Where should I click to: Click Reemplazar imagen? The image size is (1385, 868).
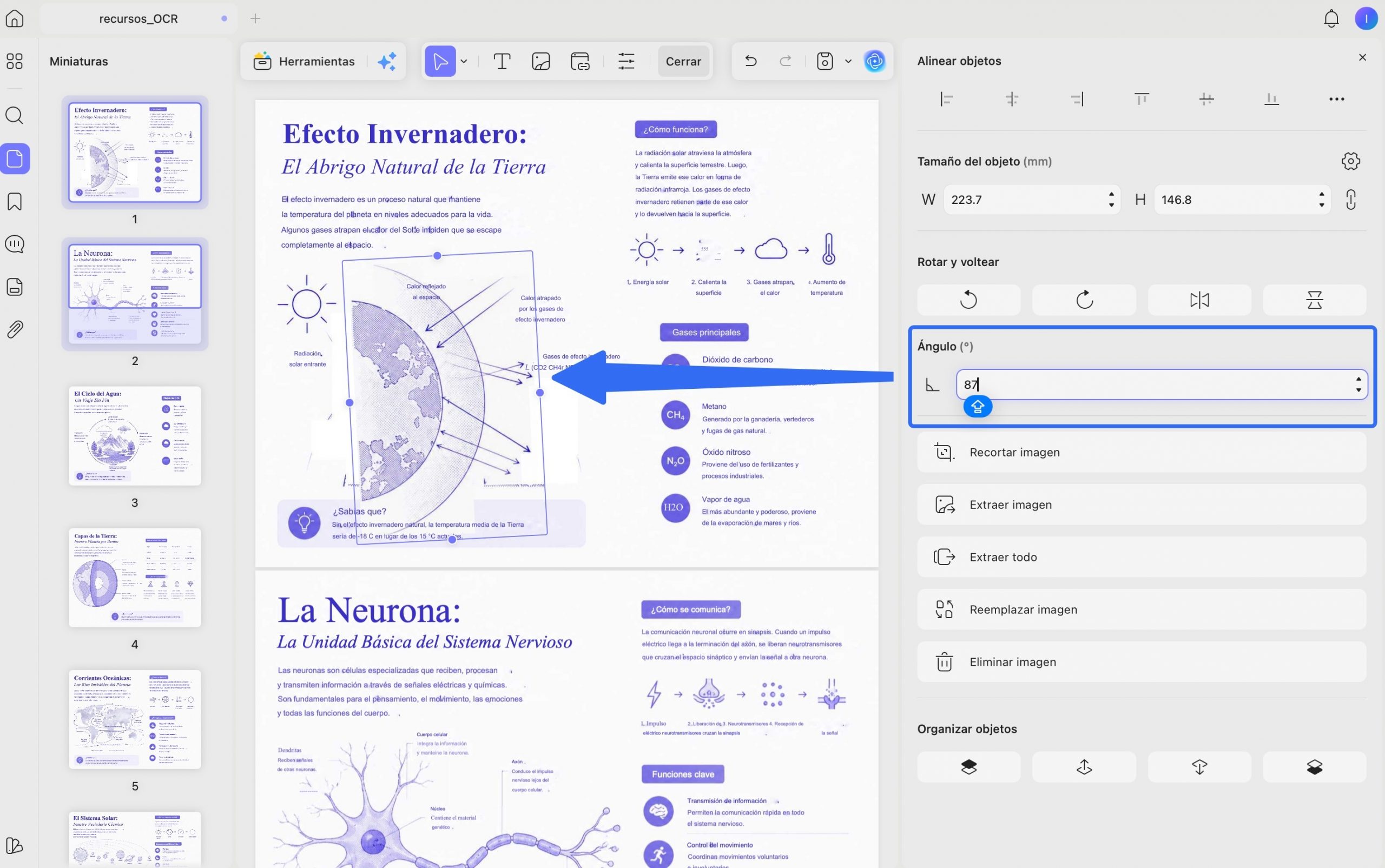tap(1142, 609)
